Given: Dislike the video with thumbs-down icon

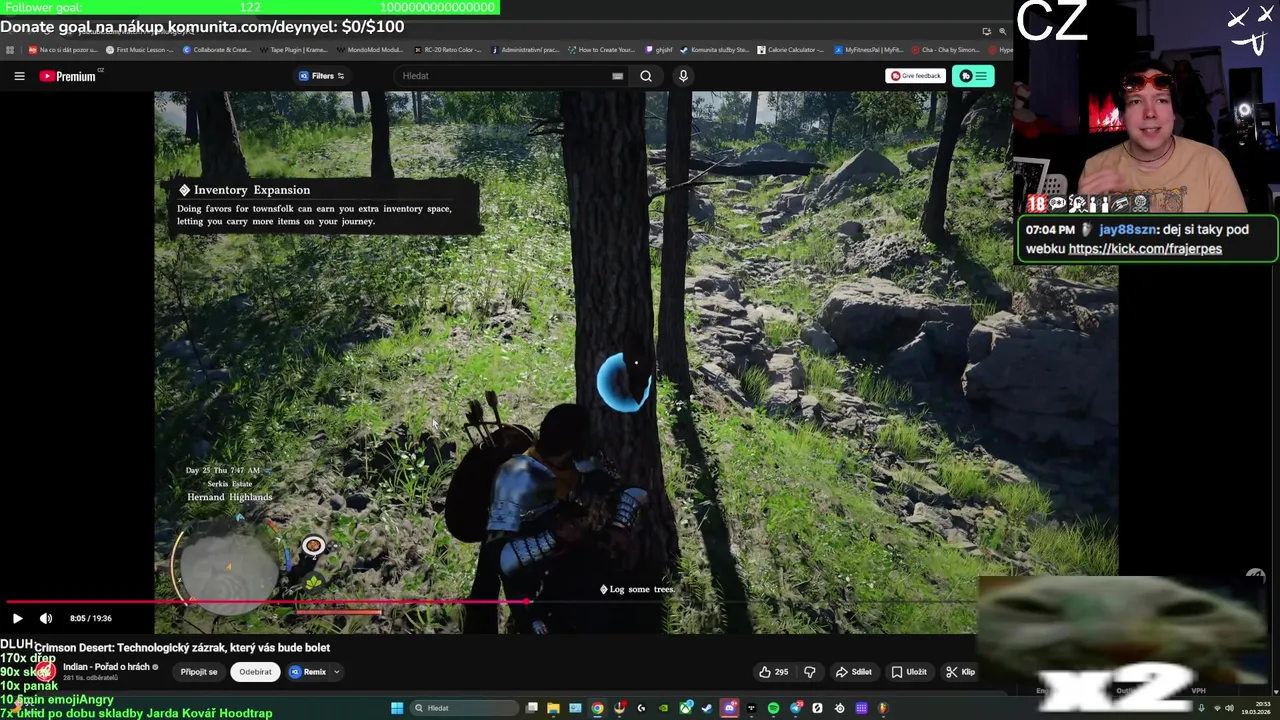Looking at the screenshot, I should [x=810, y=672].
